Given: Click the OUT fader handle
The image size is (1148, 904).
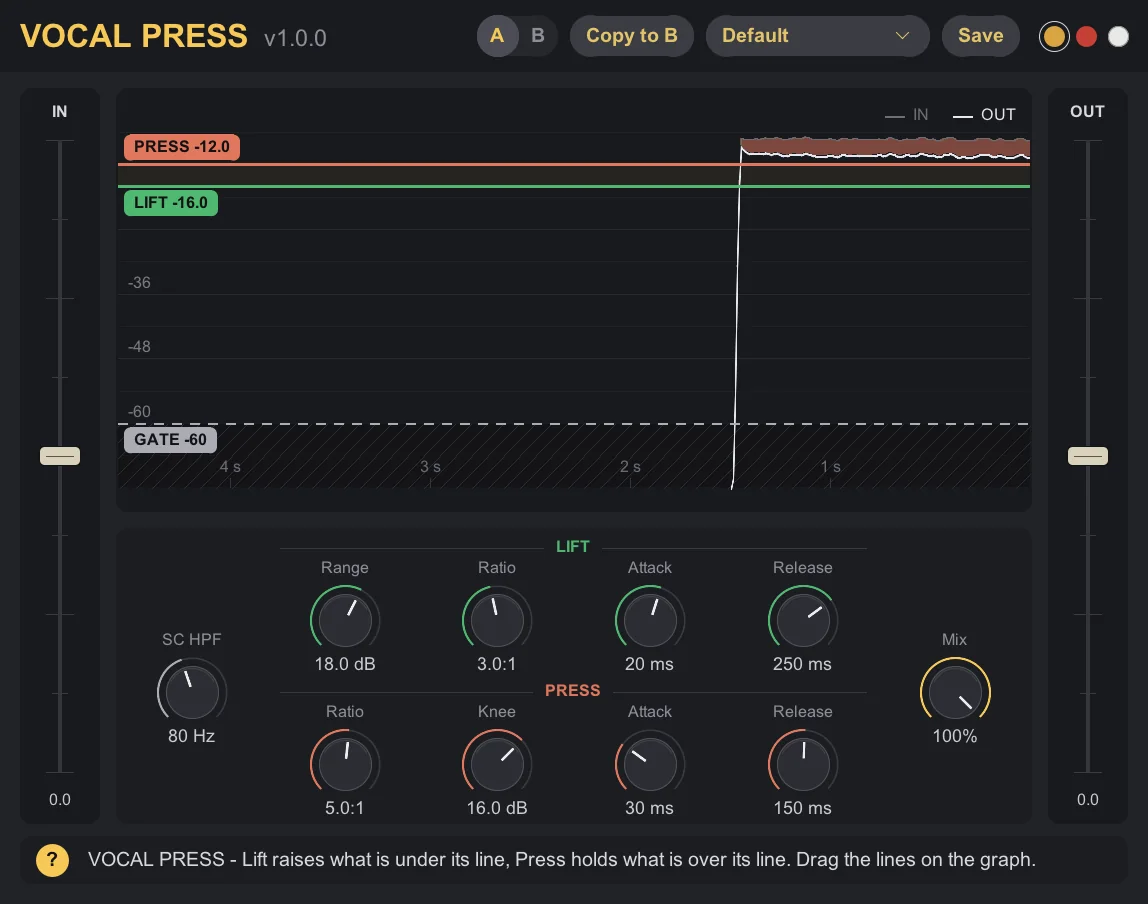Looking at the screenshot, I should (x=1088, y=456).
